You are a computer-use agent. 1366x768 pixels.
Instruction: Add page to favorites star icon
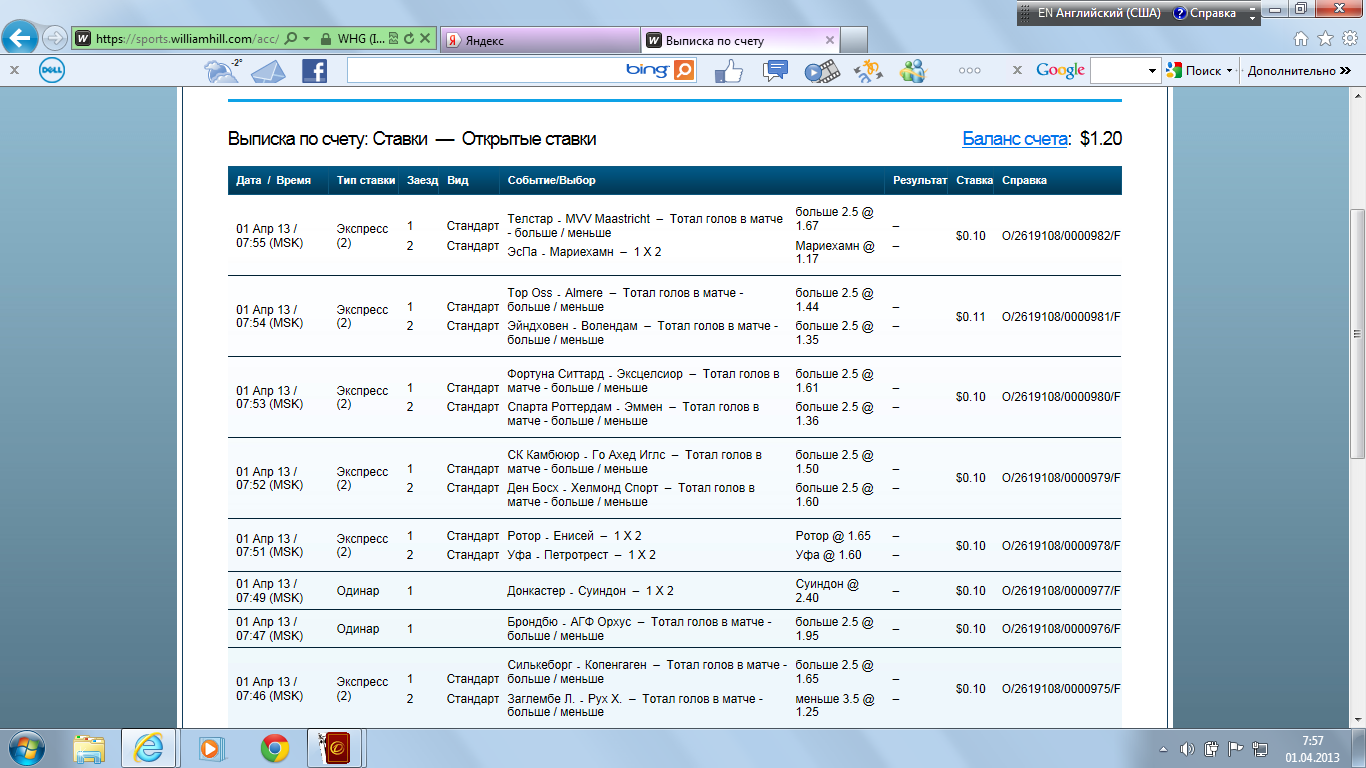[1325, 39]
